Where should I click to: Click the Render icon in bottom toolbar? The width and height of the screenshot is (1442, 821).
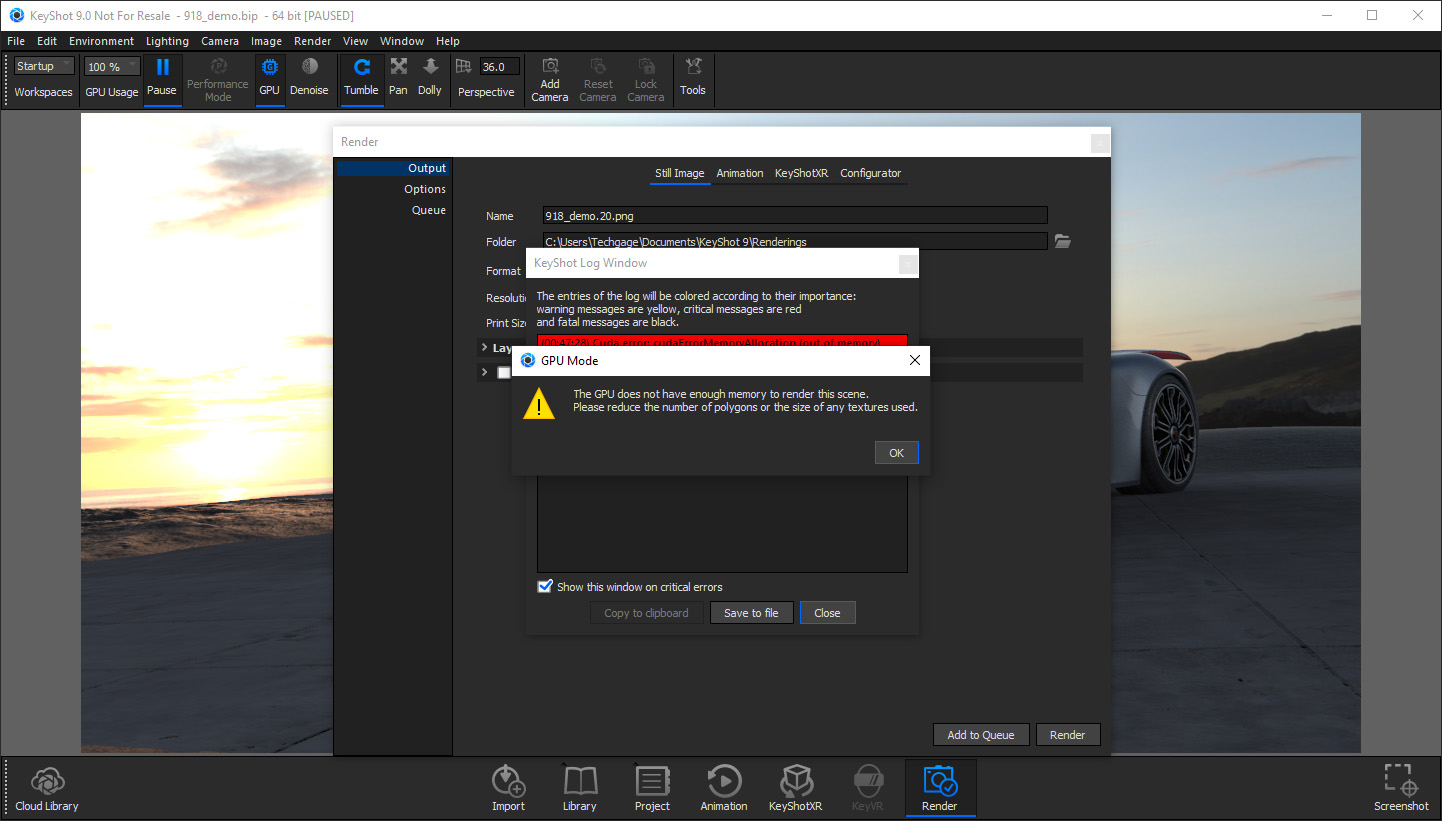(x=940, y=780)
